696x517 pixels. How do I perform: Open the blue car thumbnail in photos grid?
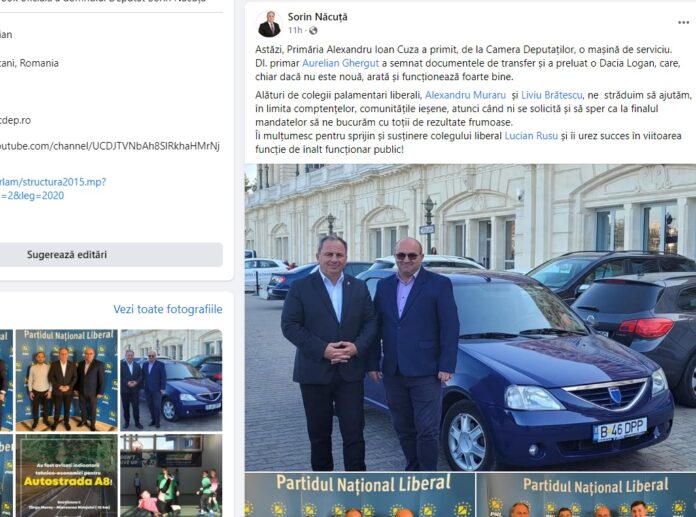click(171, 380)
